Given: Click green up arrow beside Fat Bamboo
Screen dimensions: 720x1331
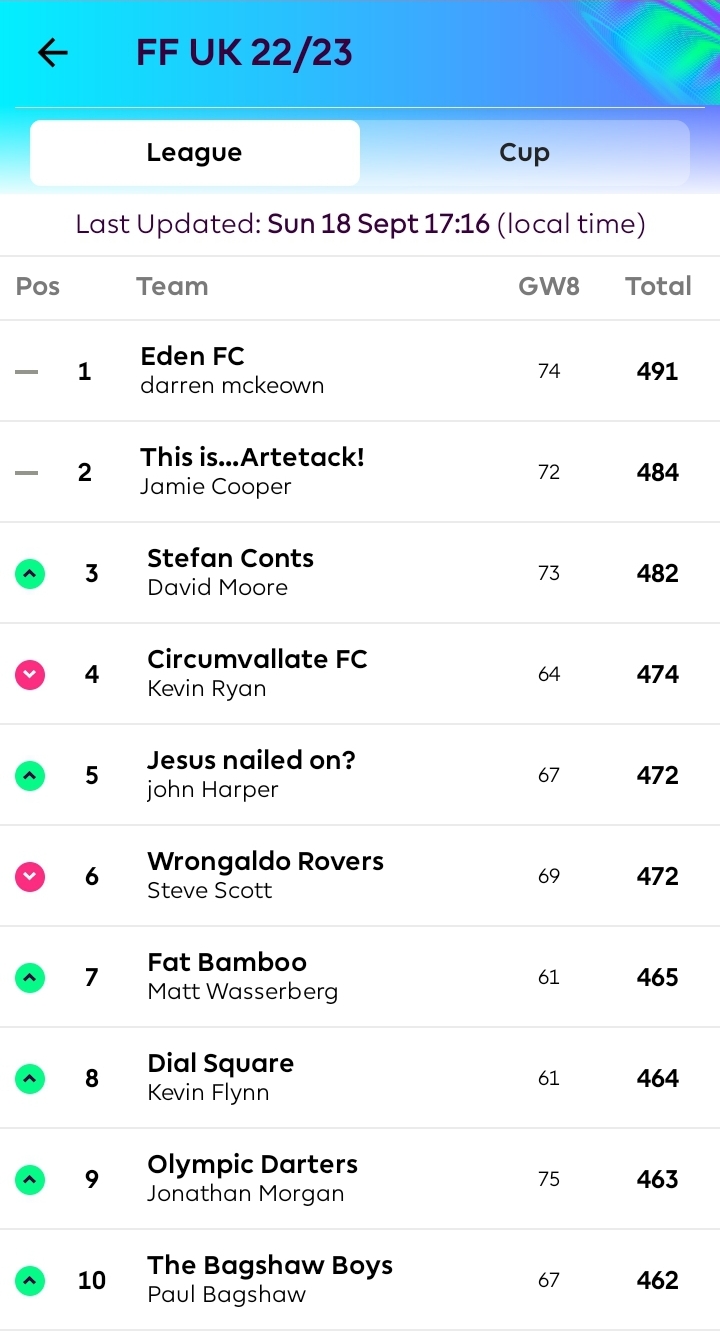Looking at the screenshot, I should tap(30, 978).
